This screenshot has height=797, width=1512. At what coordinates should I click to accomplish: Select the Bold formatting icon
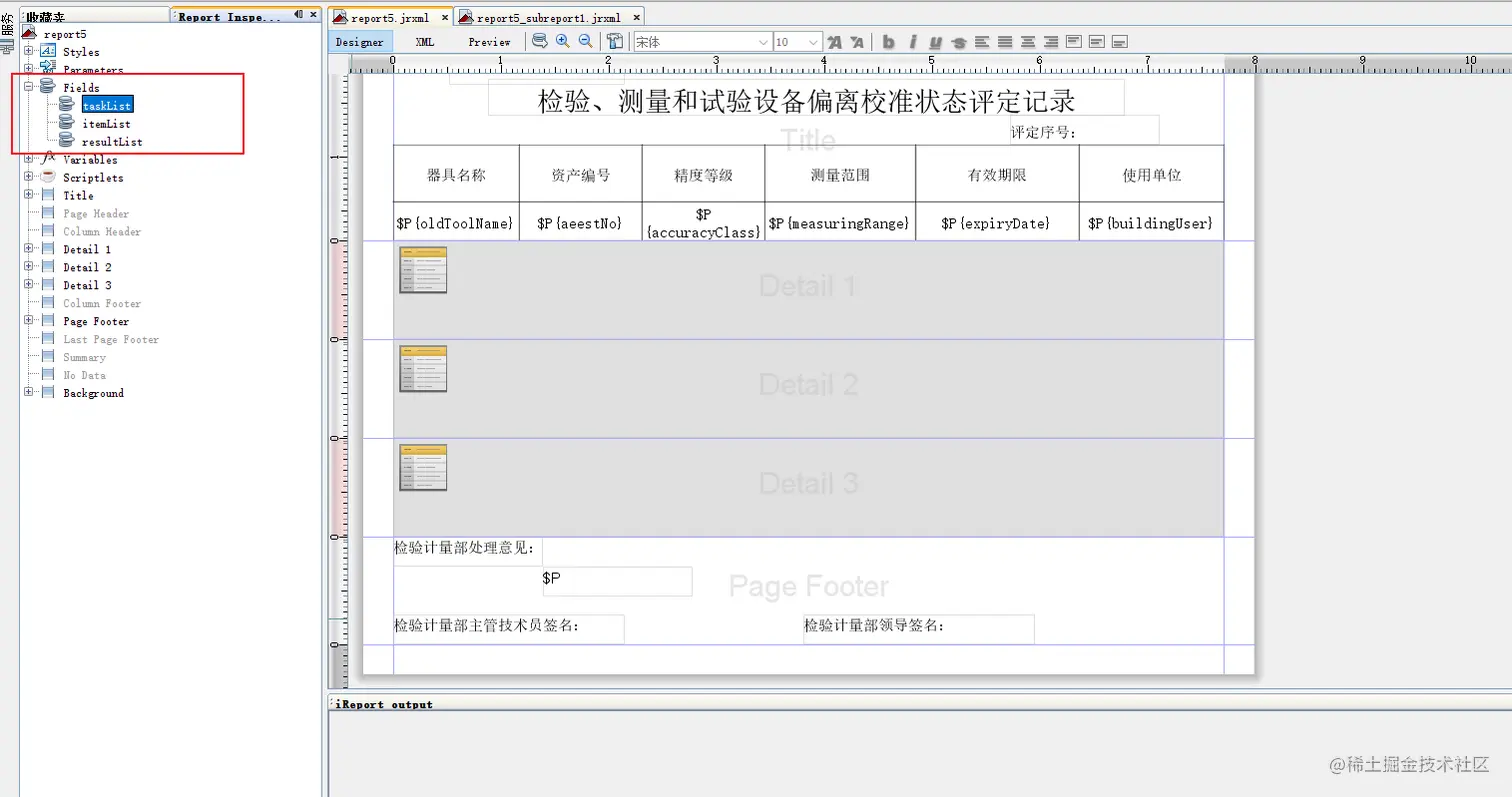coord(888,42)
